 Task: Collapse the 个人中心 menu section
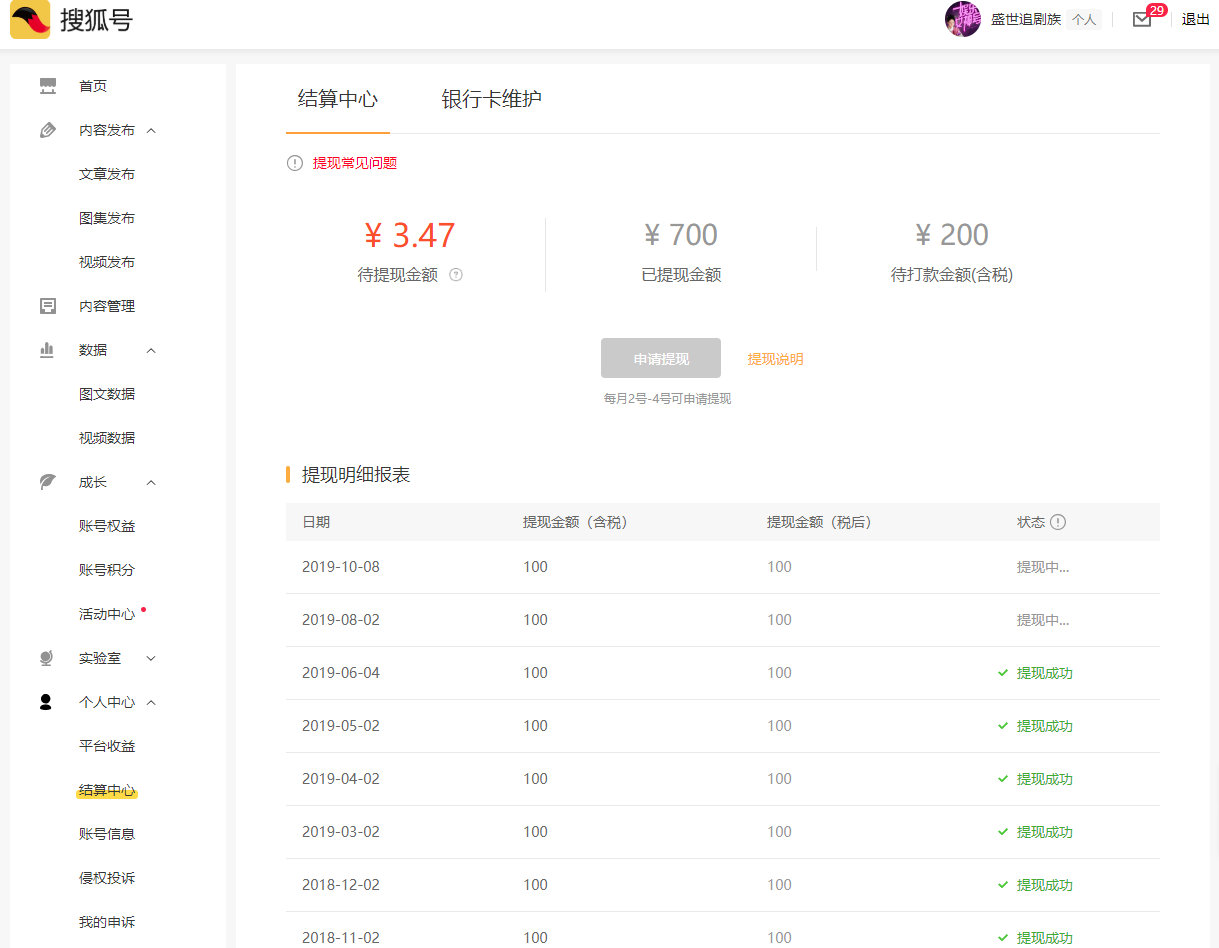[151, 702]
